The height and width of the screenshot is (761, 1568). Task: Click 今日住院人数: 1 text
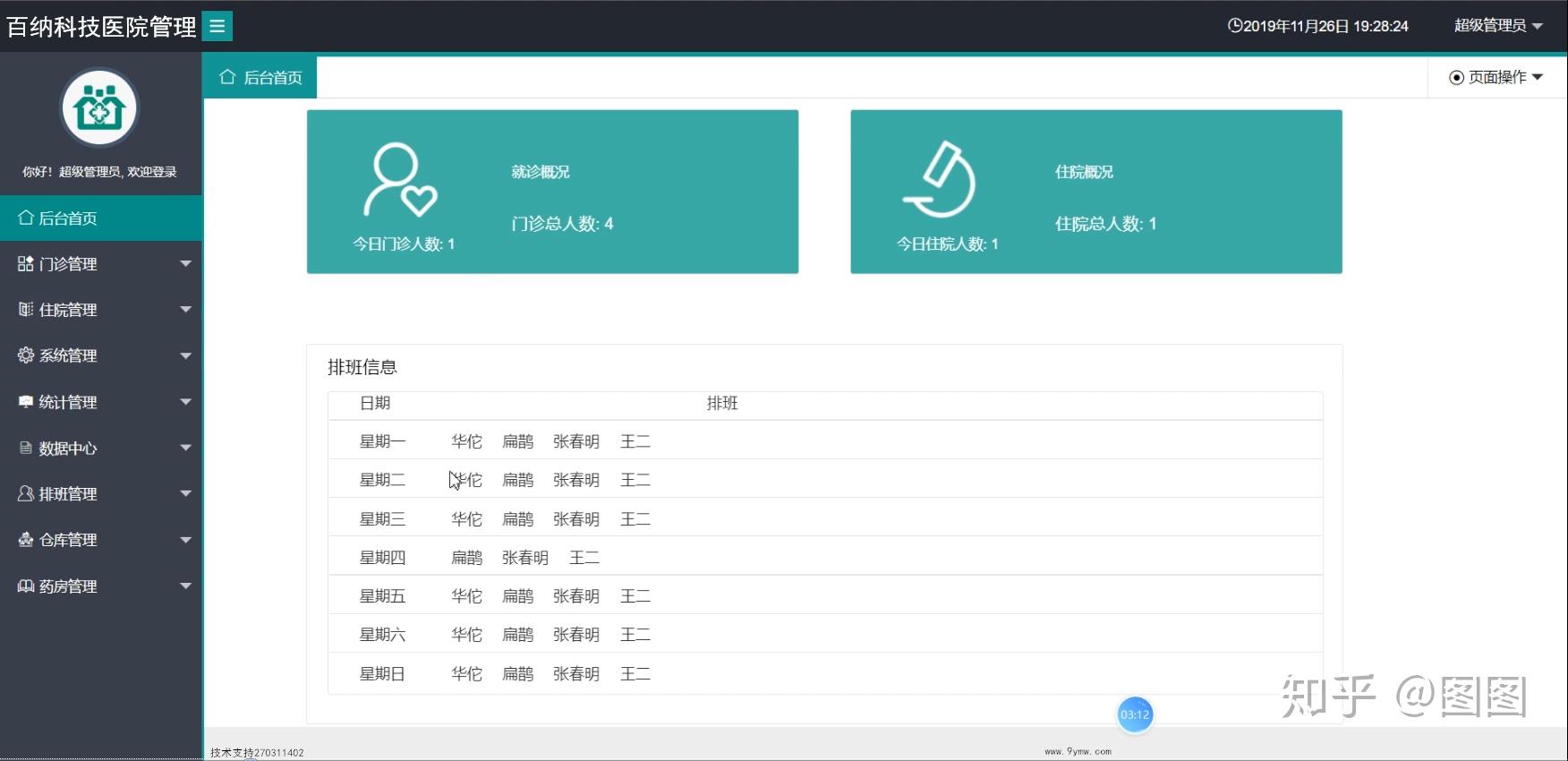947,244
